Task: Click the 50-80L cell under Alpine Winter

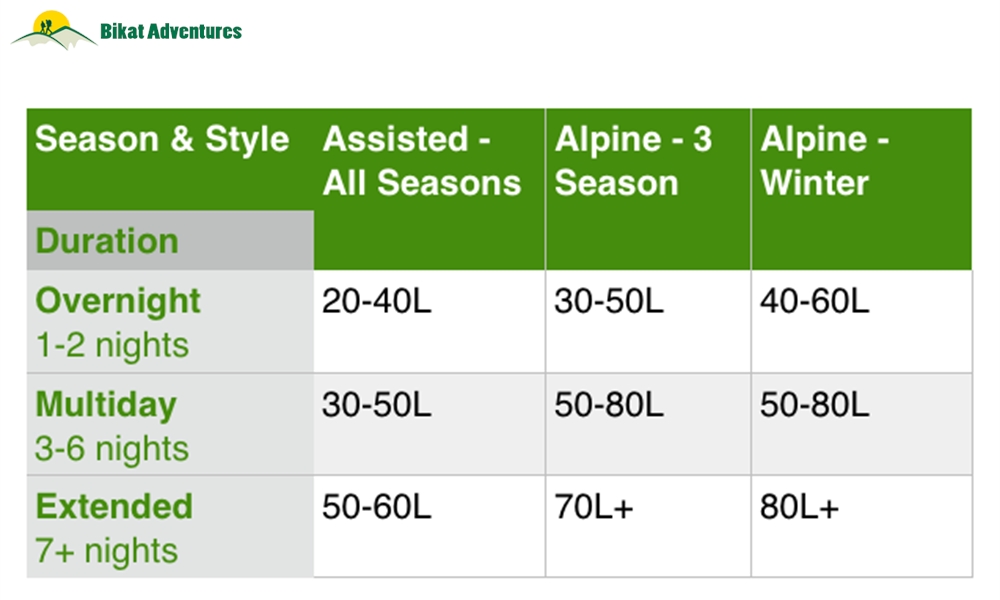Action: pos(862,425)
